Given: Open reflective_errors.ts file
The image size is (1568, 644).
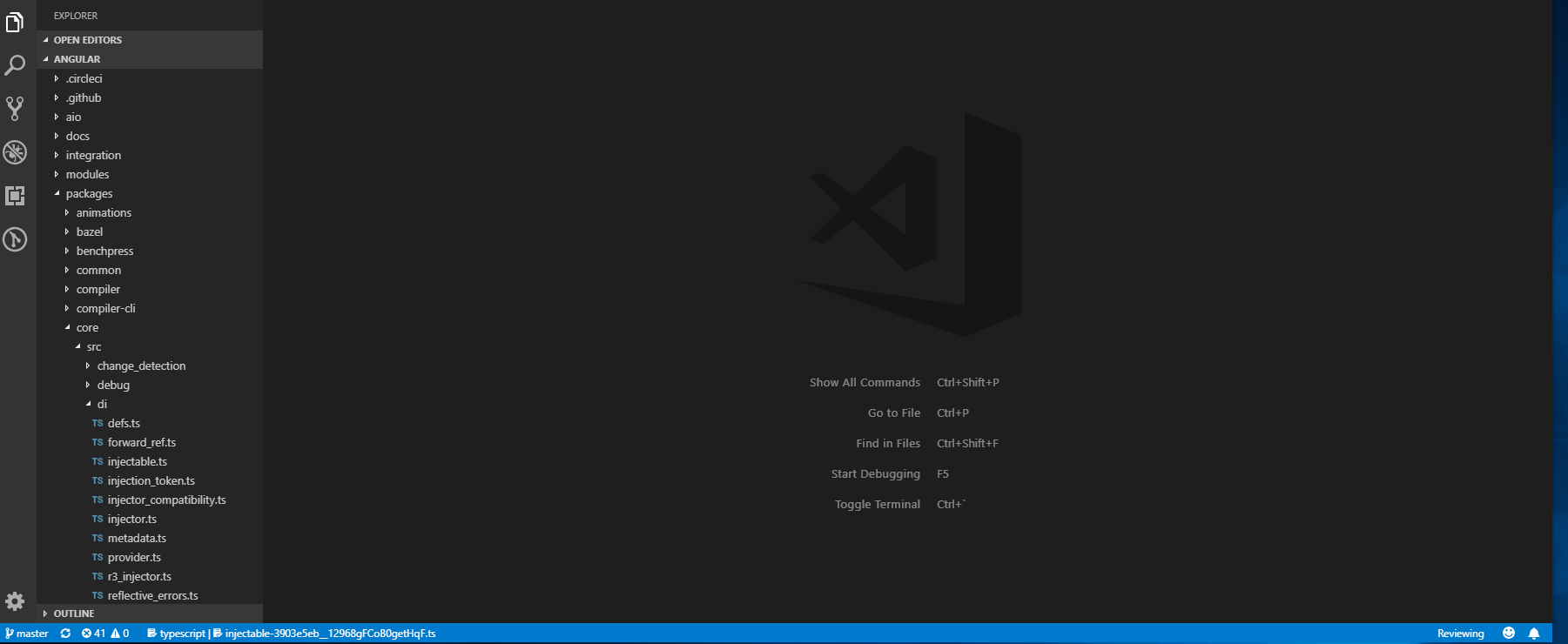Looking at the screenshot, I should coord(150,595).
